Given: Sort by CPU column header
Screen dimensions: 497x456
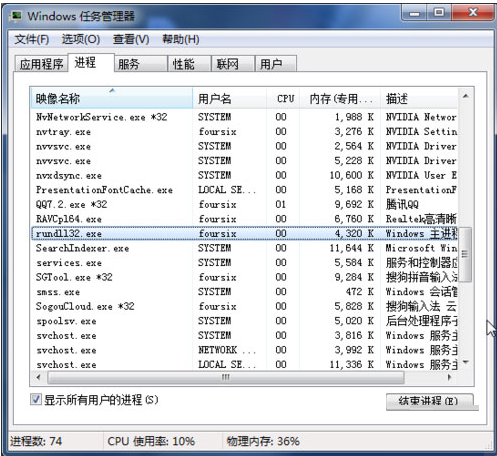Looking at the screenshot, I should click(283, 98).
